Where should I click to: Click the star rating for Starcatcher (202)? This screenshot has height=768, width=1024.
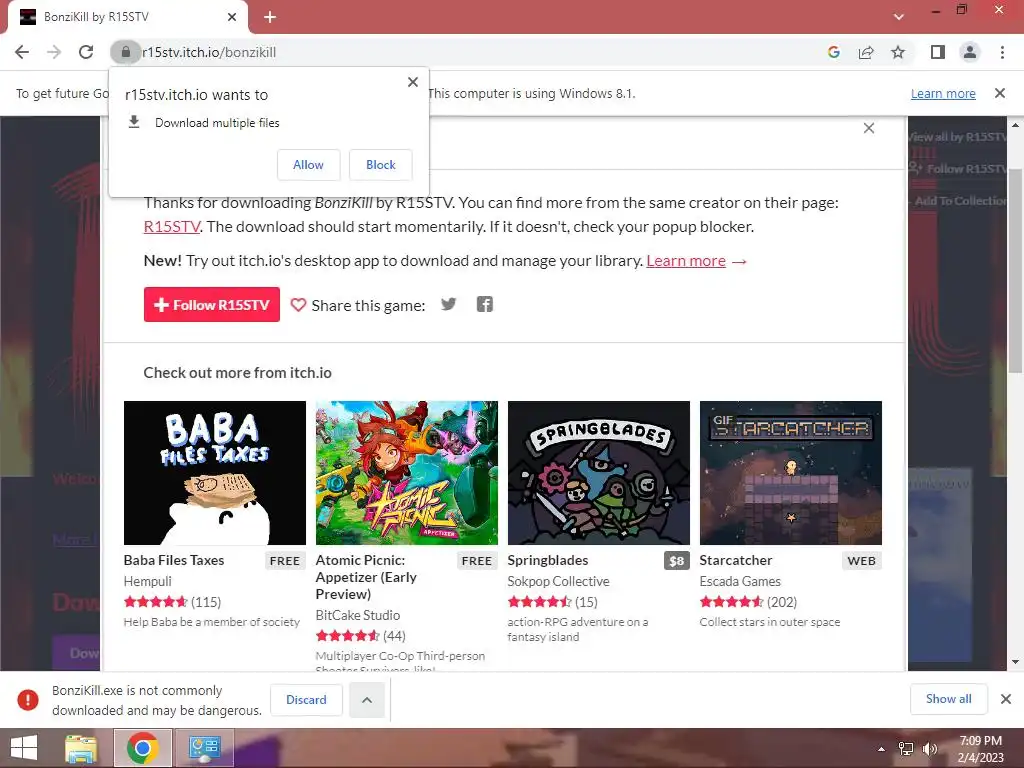tap(731, 602)
